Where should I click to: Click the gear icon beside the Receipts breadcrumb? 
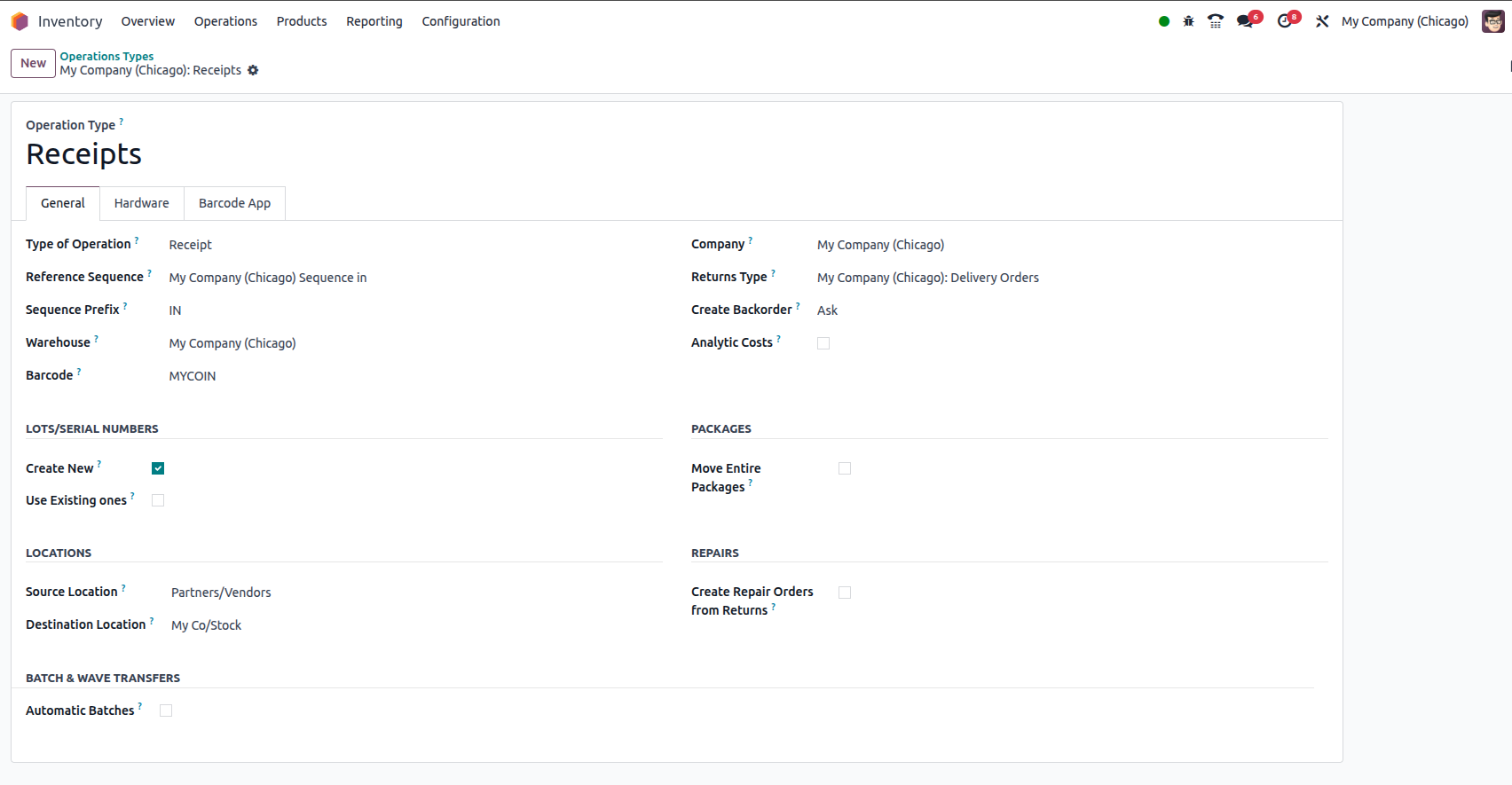point(253,70)
